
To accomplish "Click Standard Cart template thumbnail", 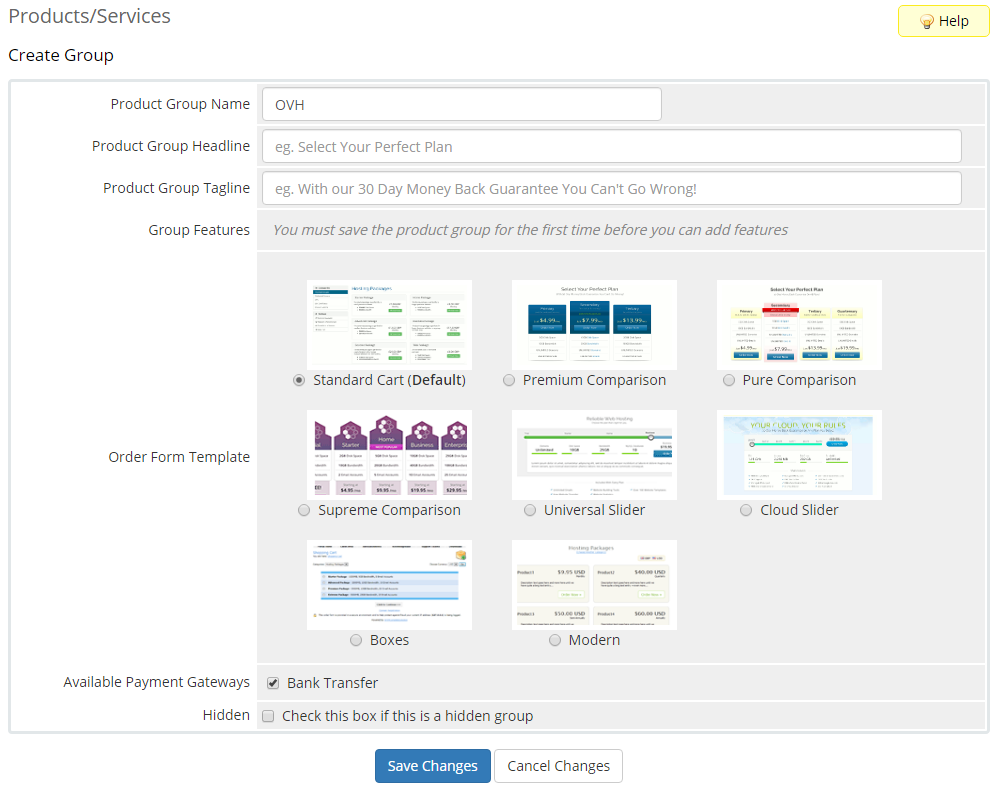I will (390, 325).
